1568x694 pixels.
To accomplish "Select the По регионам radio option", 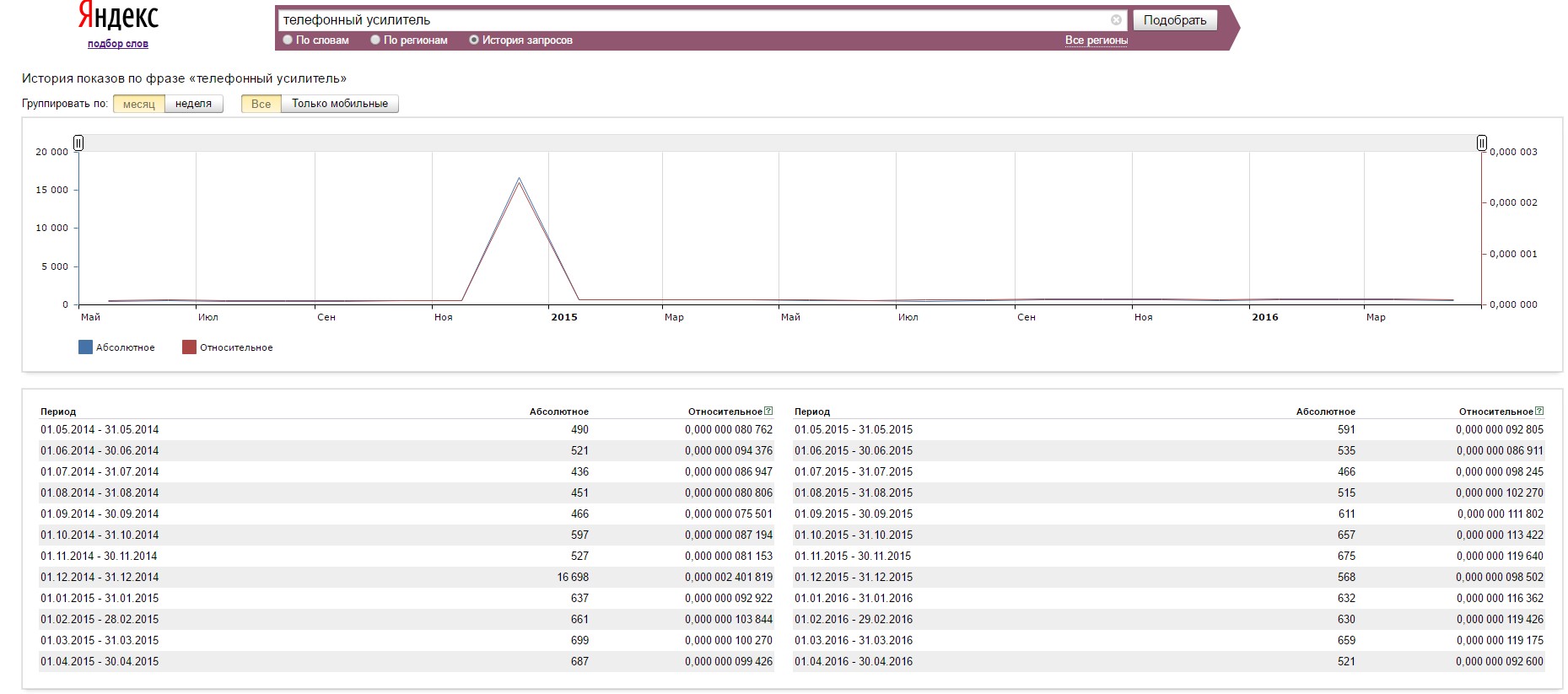I will 375,40.
